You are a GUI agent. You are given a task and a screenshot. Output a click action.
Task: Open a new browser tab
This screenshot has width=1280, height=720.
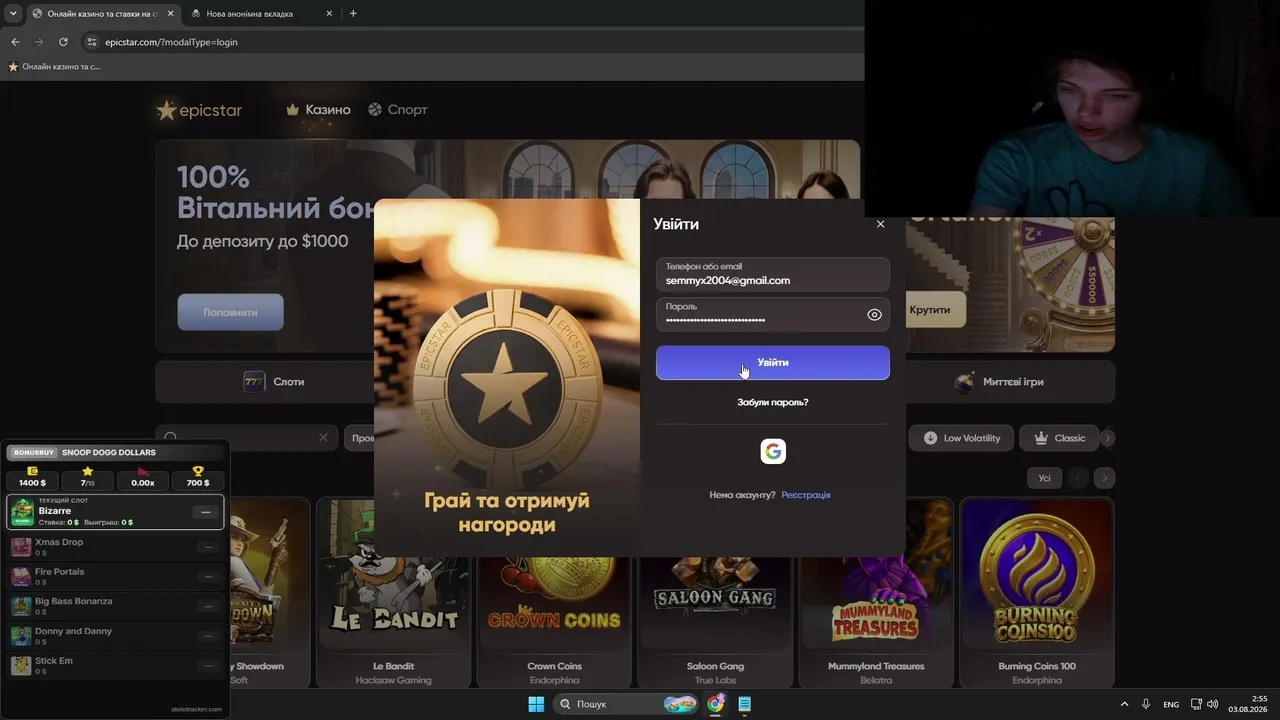pos(353,14)
